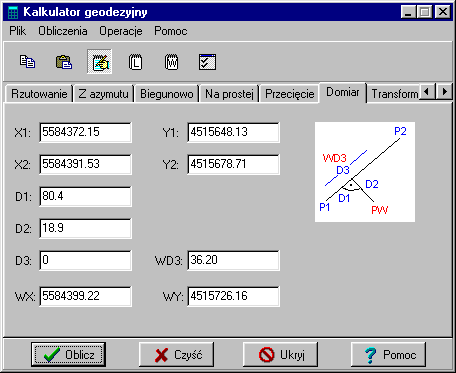Open the Operacje menu
Screen dimensions: 456x373
point(121,31)
